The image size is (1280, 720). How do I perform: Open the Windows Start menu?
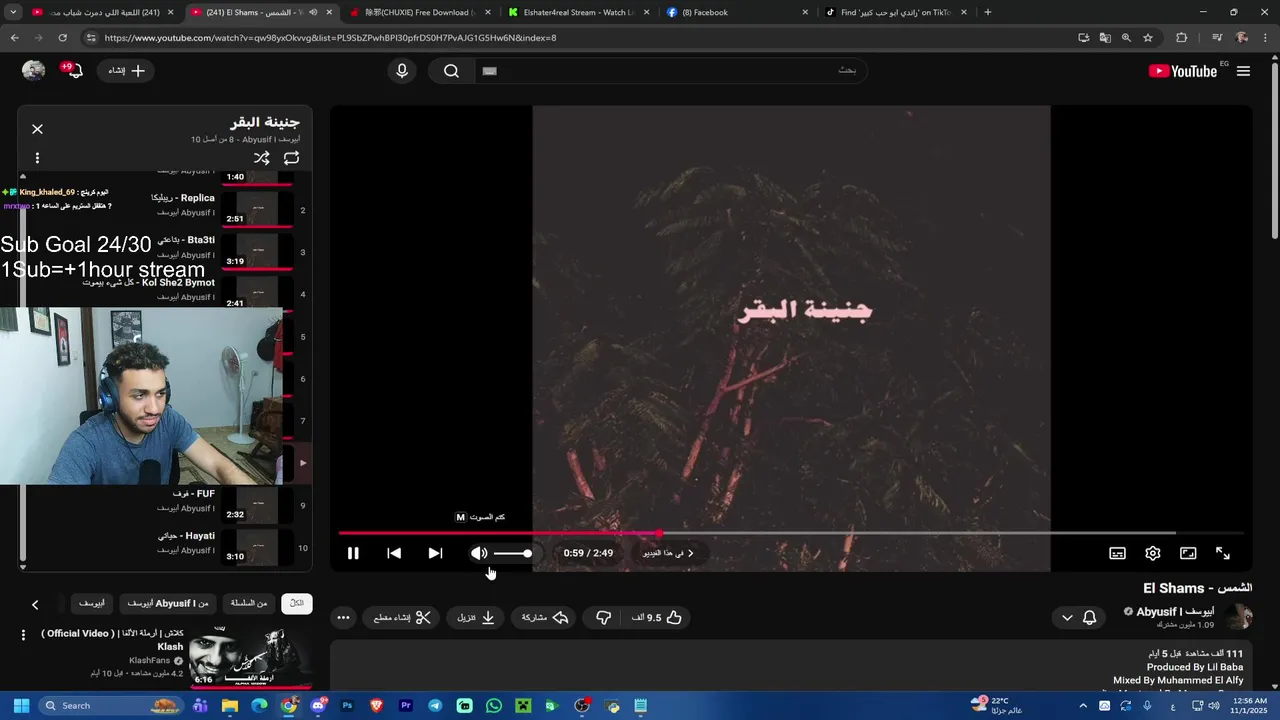(20, 705)
